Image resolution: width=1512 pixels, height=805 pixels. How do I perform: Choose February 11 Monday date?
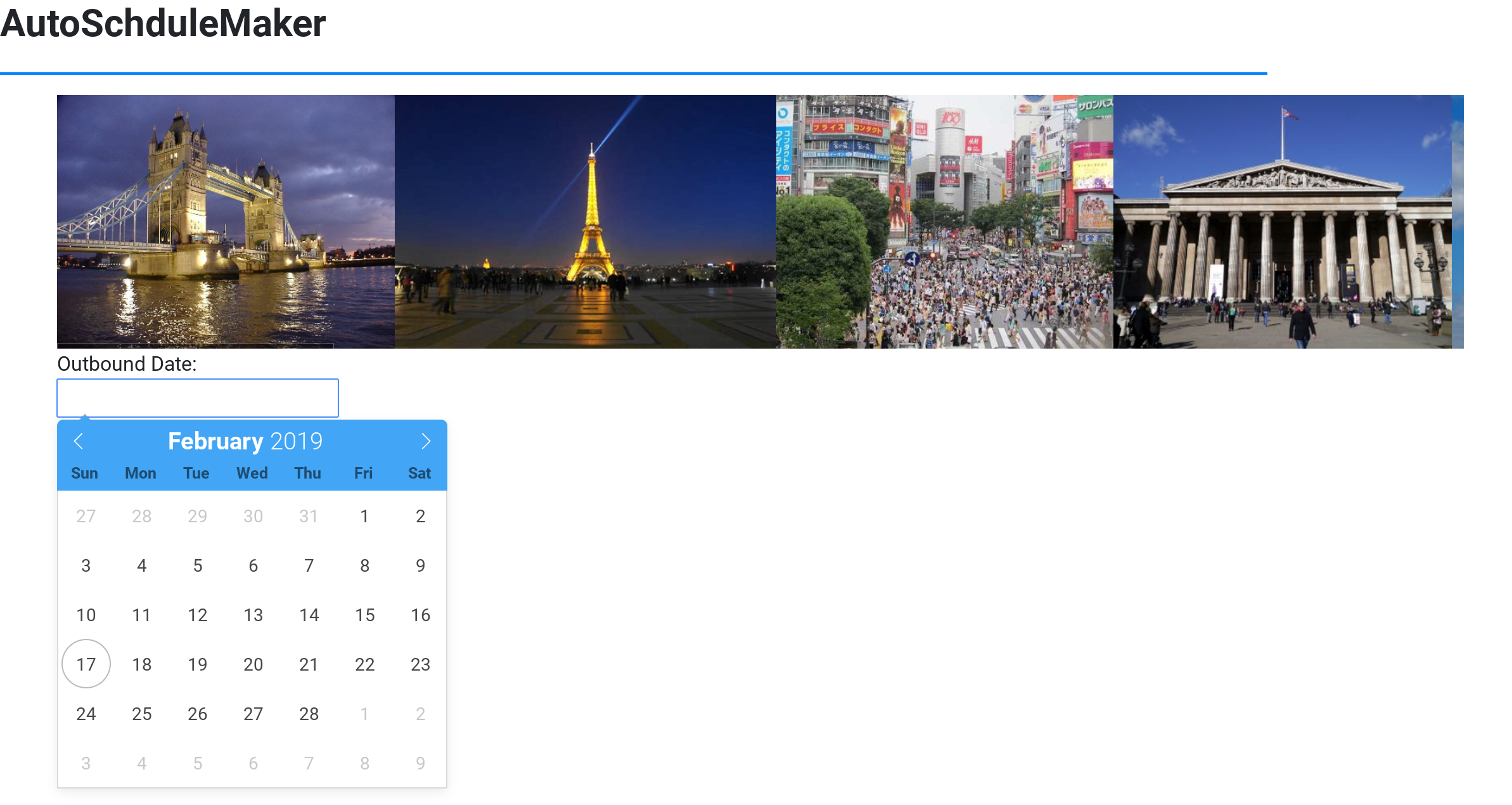tap(142, 615)
